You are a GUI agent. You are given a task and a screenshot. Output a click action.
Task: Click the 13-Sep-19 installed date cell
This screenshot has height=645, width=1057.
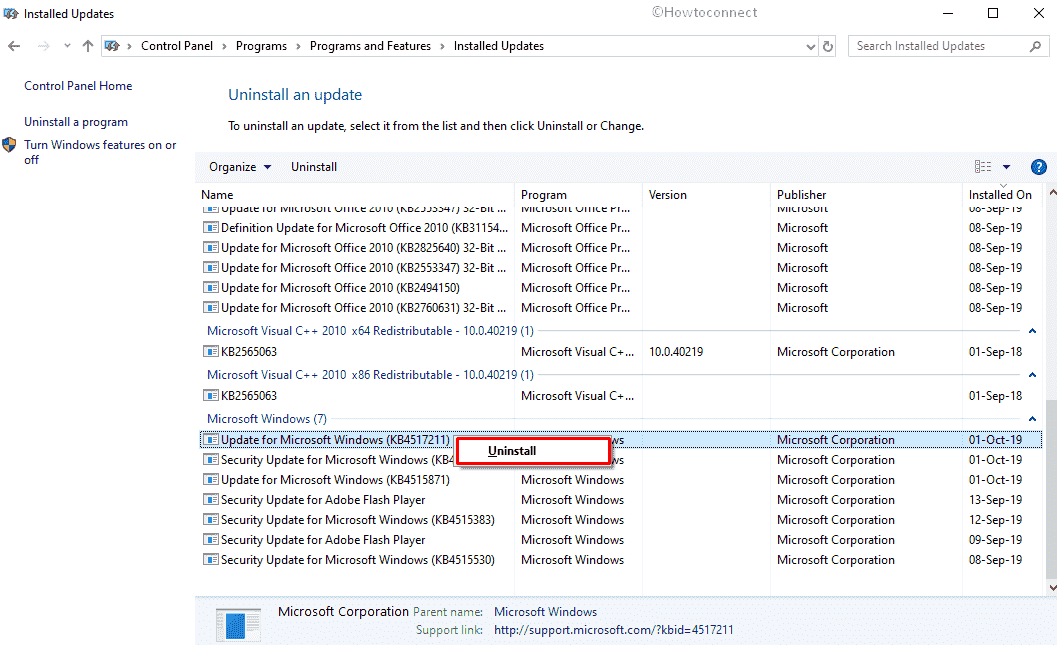tap(995, 500)
